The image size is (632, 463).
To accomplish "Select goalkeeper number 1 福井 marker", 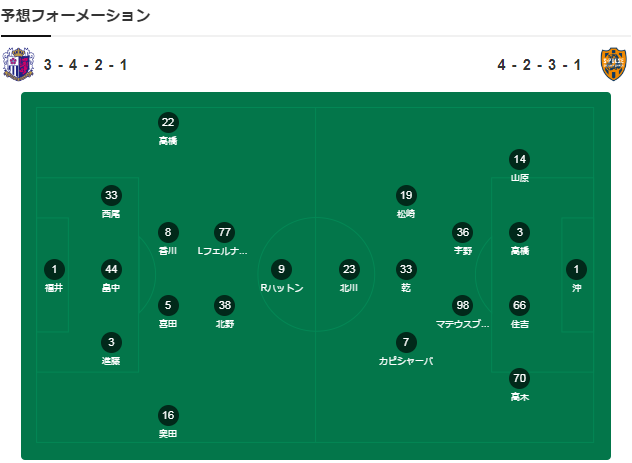I will (x=54, y=269).
